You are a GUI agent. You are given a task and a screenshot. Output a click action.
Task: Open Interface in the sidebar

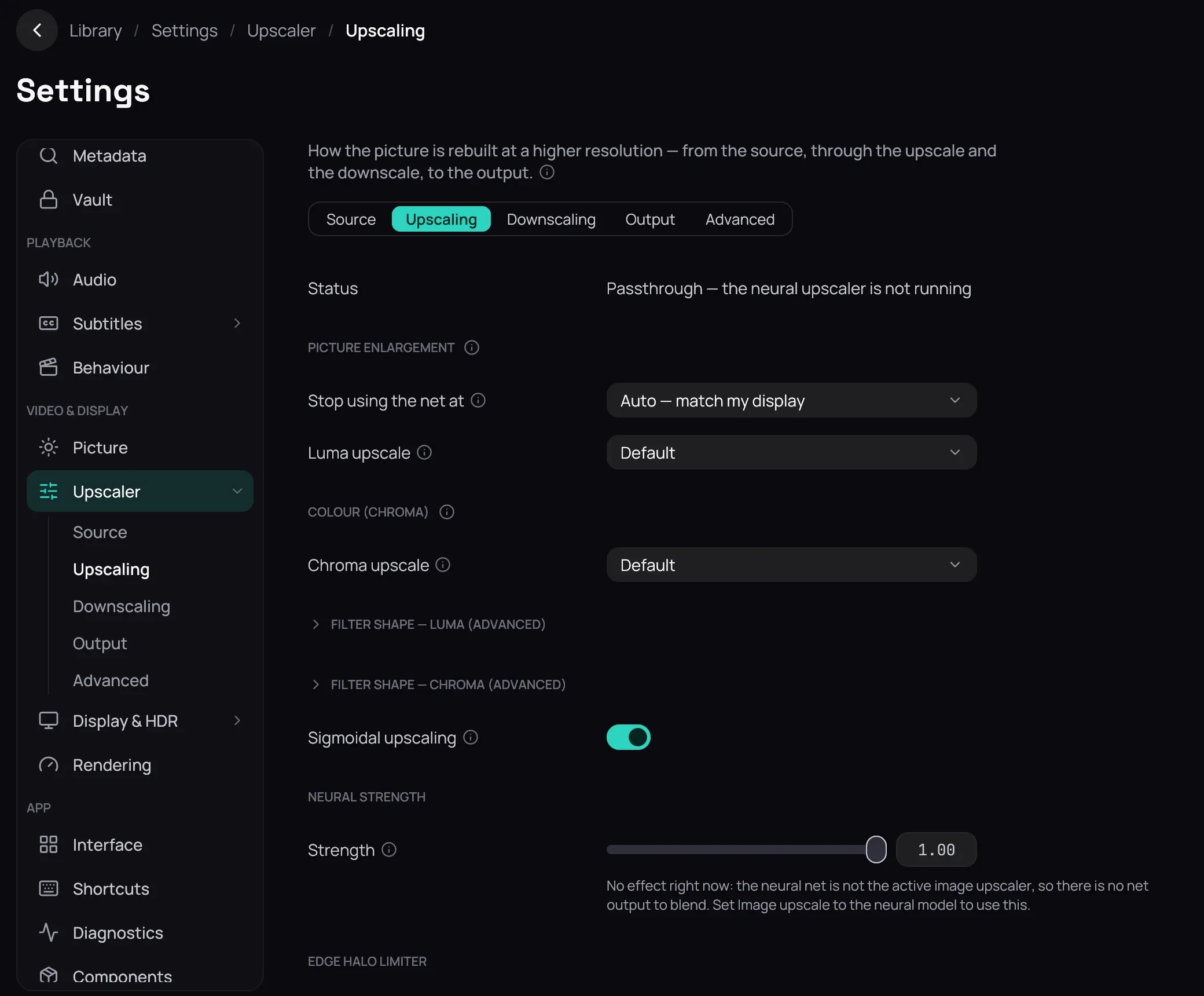[140, 845]
